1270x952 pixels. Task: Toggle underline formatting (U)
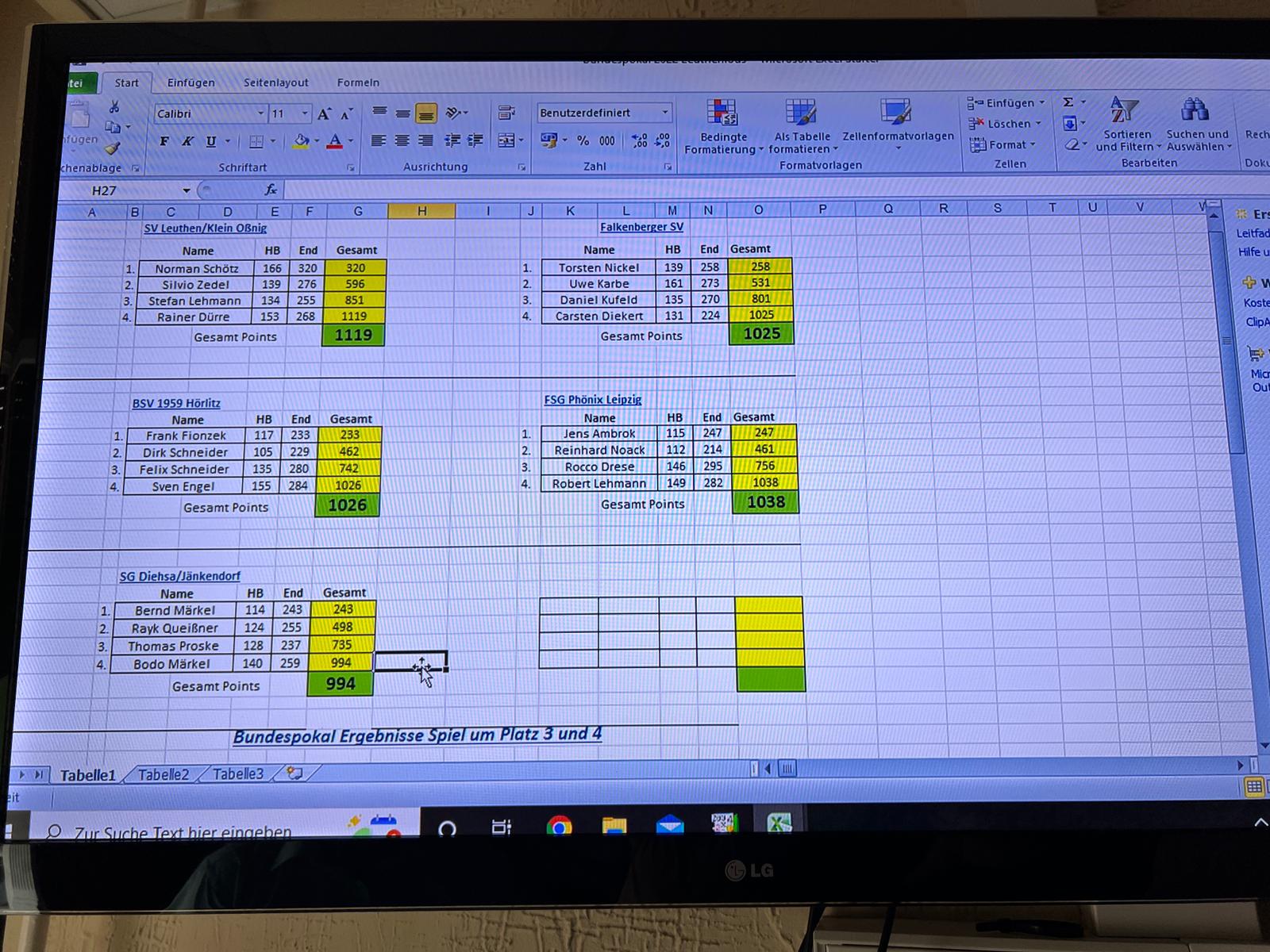pyautogui.click(x=210, y=141)
